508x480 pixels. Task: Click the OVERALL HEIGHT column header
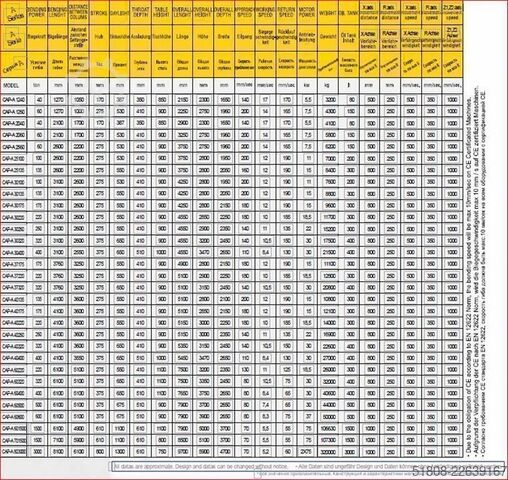point(203,12)
